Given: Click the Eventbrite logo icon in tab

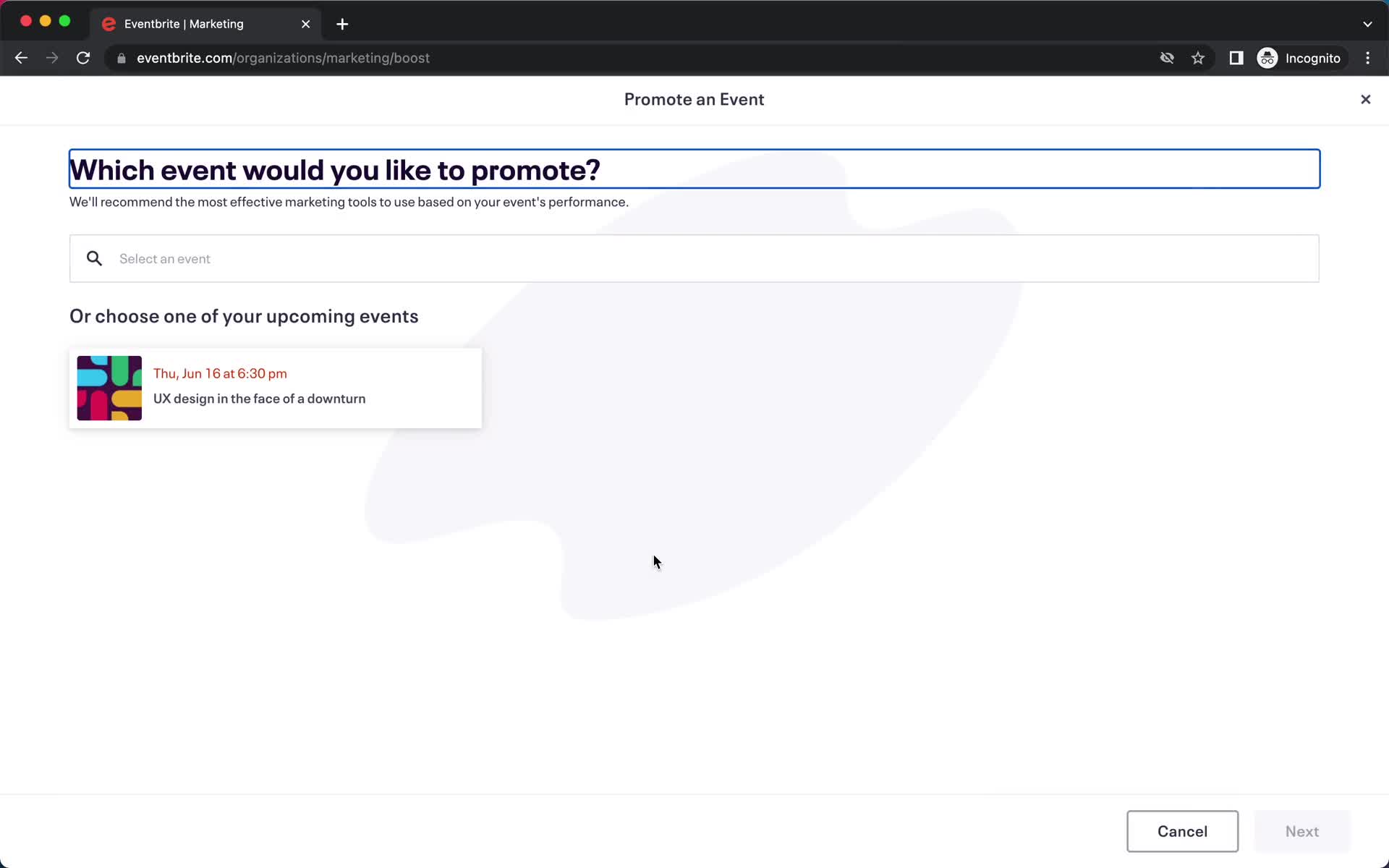Looking at the screenshot, I should 109,24.
